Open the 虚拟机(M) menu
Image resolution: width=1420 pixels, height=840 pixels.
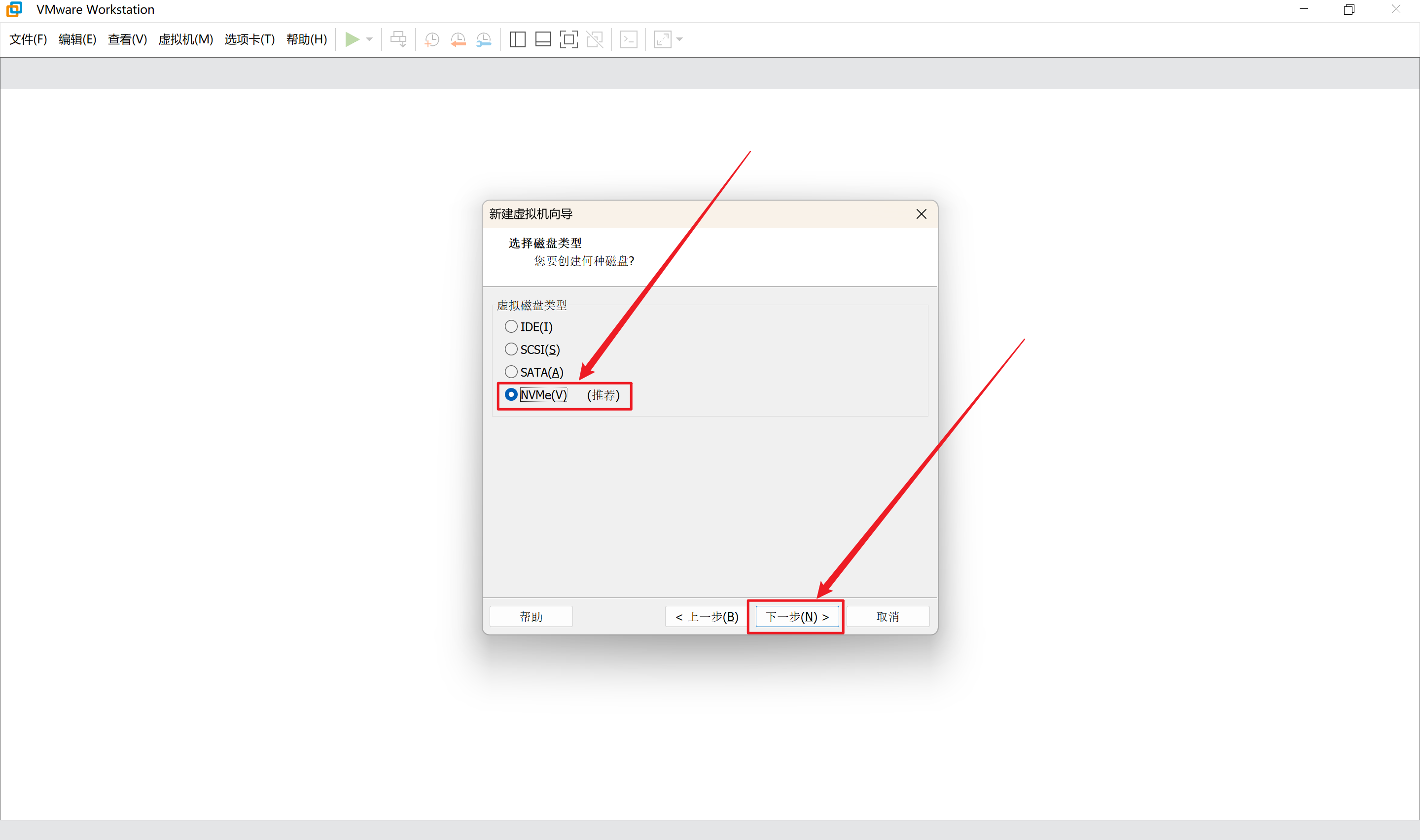point(186,39)
